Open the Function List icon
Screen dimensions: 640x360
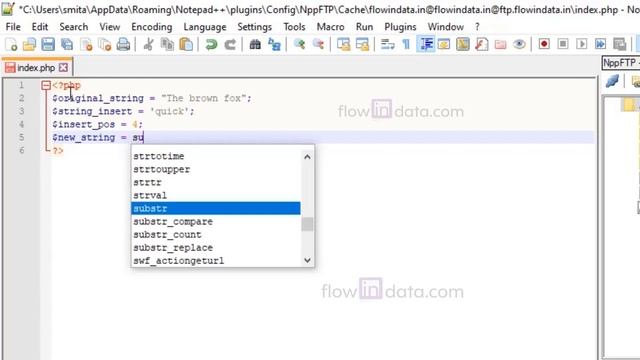pos(482,44)
